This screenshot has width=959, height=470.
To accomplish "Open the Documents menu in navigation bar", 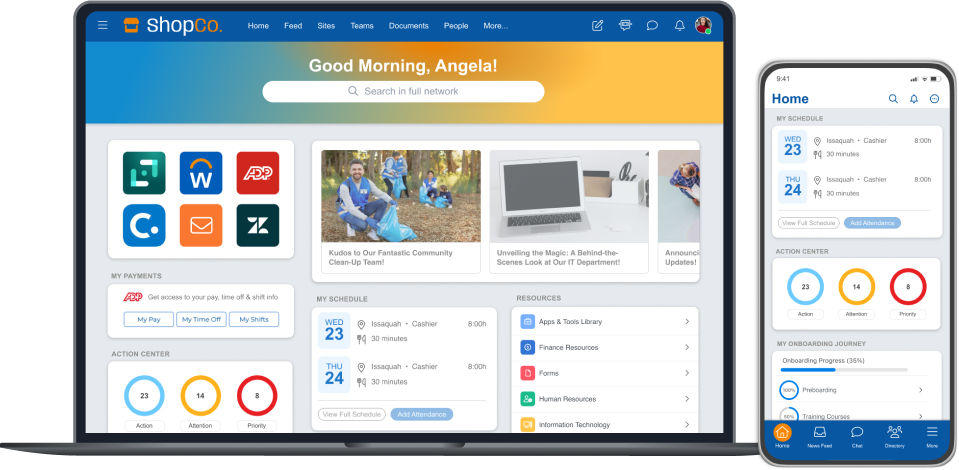I will pyautogui.click(x=409, y=26).
